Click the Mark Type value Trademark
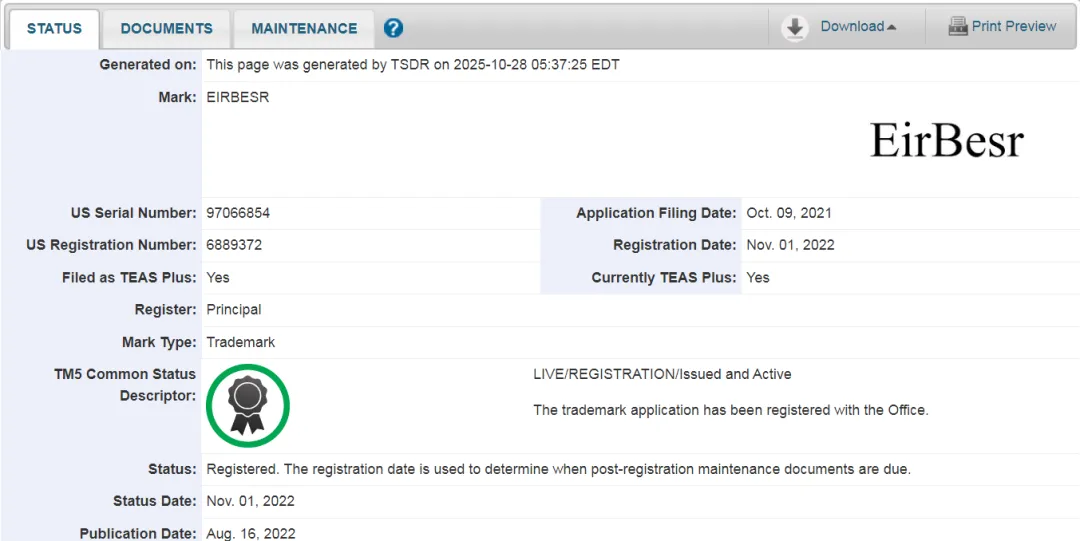1080x541 pixels. coord(240,342)
